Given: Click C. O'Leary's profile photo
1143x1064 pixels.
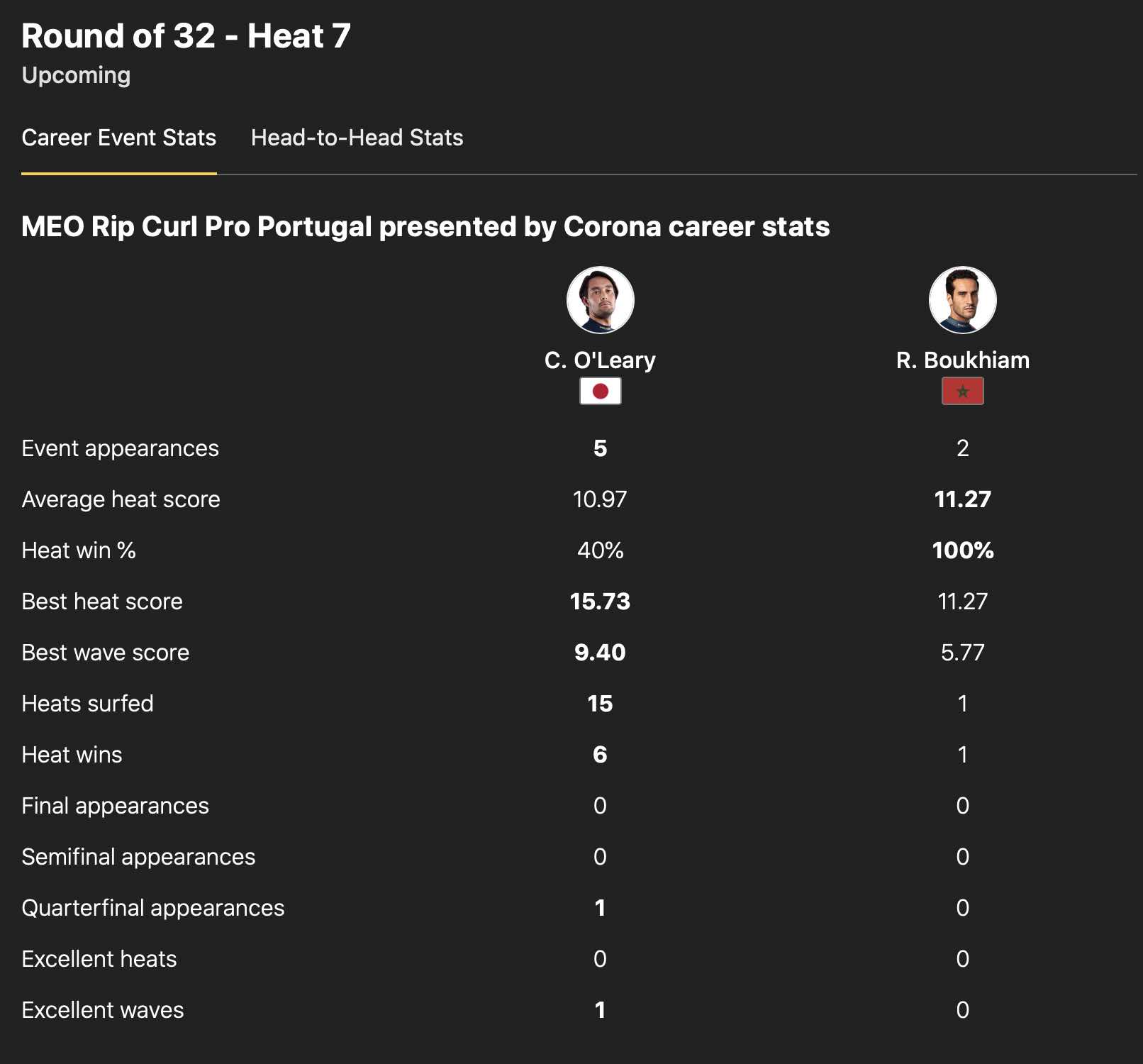Looking at the screenshot, I should [600, 300].
